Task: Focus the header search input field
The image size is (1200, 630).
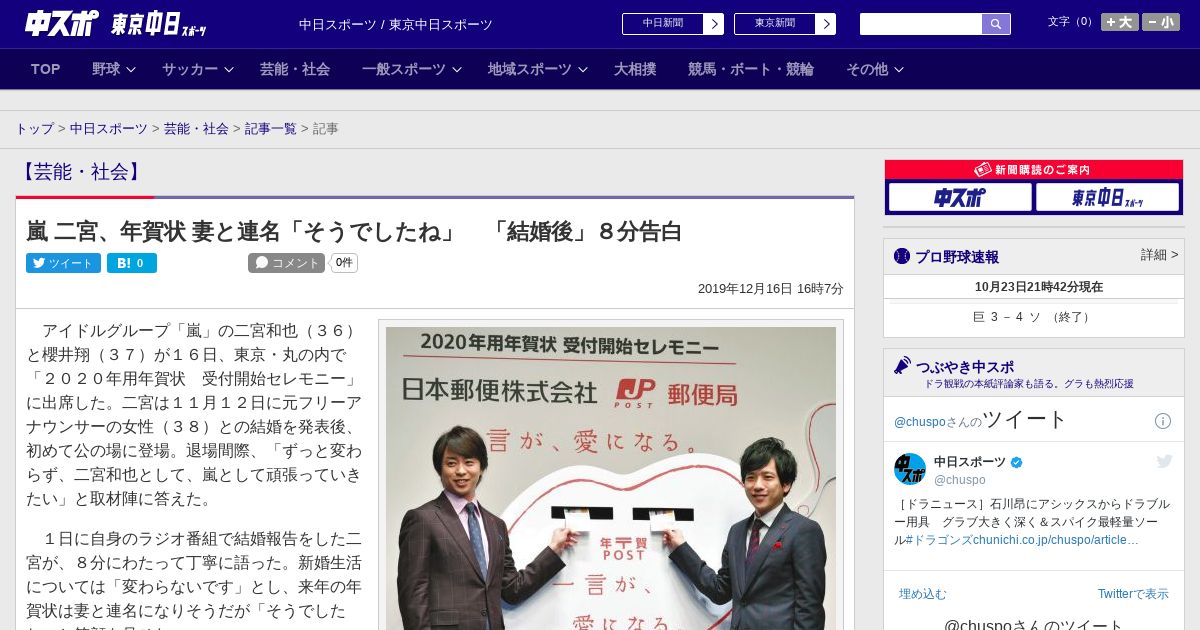Action: (x=921, y=24)
